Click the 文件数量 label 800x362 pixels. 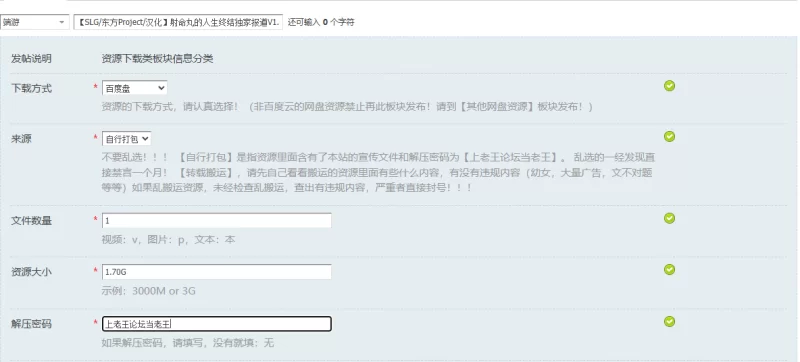click(31, 221)
